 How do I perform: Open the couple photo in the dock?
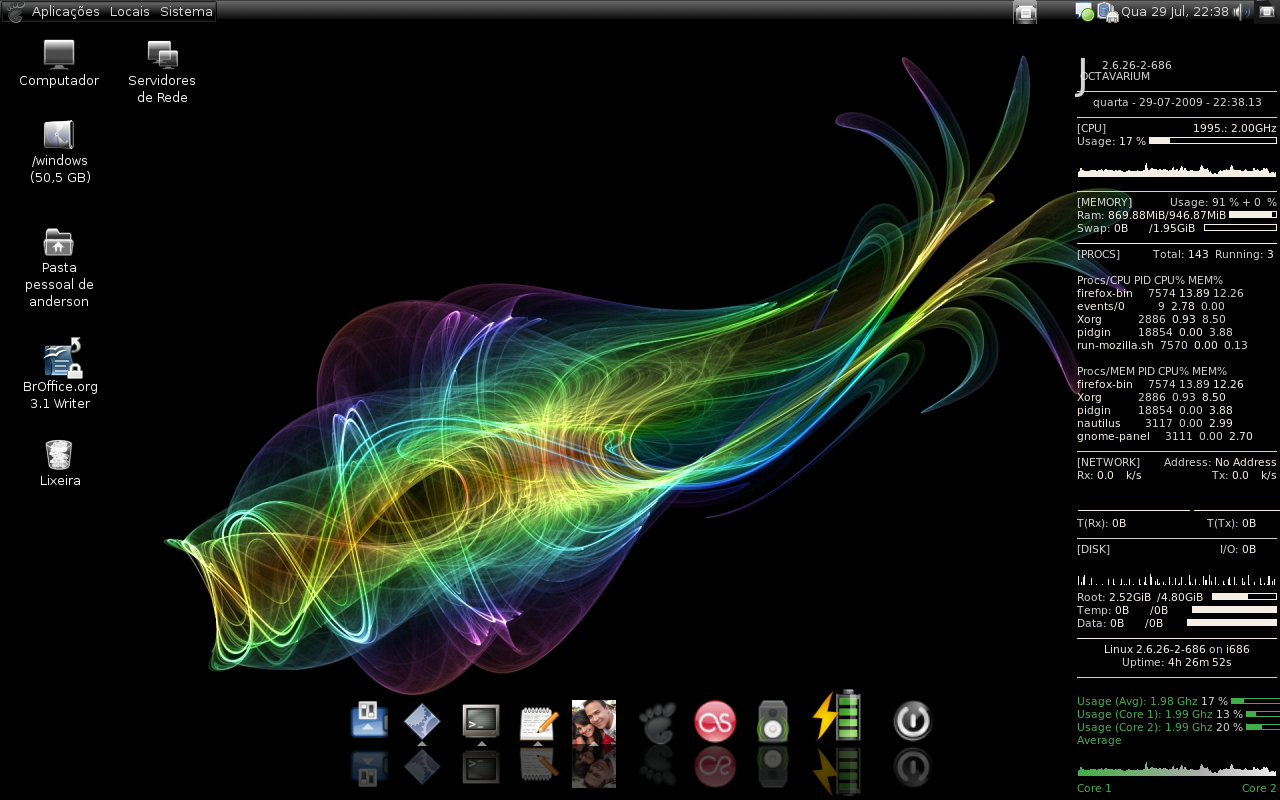[594, 722]
